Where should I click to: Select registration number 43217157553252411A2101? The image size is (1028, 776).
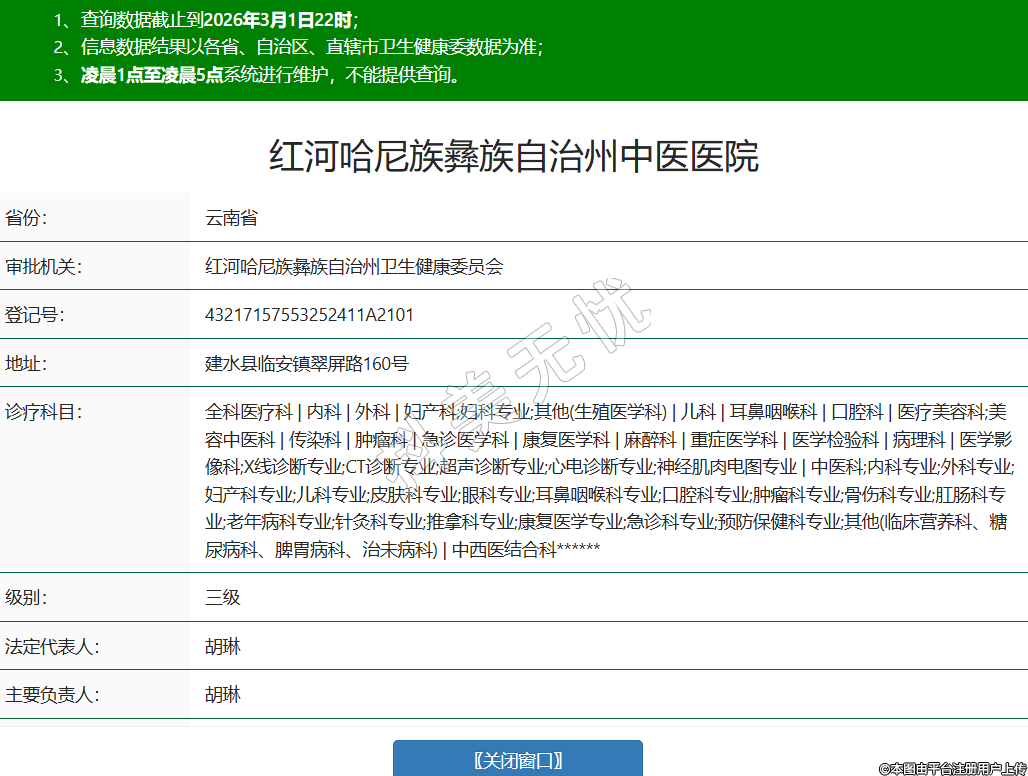point(309,315)
